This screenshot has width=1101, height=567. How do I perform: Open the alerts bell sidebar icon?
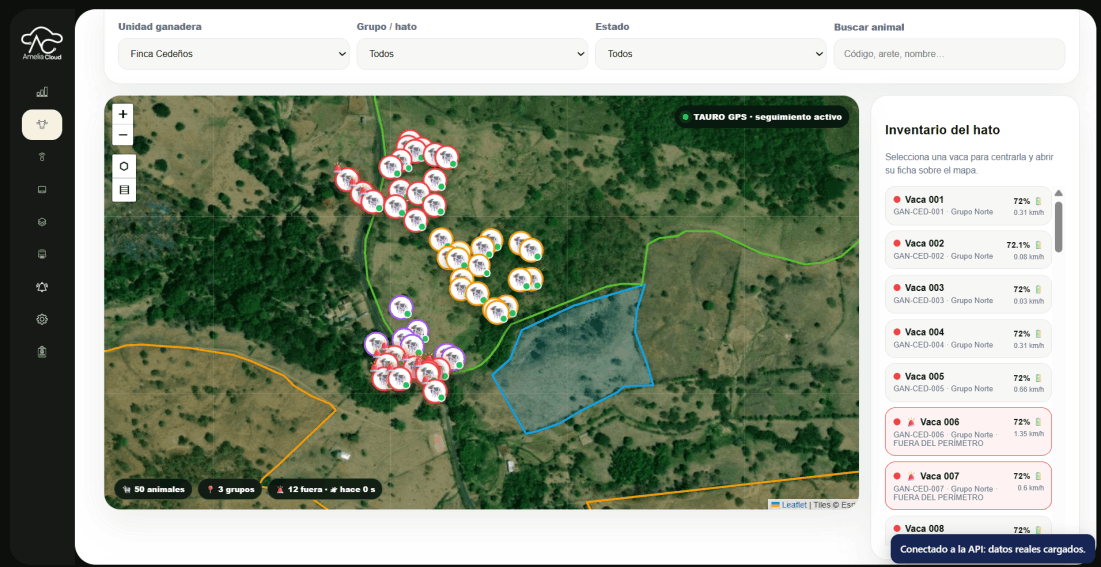[x=42, y=287]
